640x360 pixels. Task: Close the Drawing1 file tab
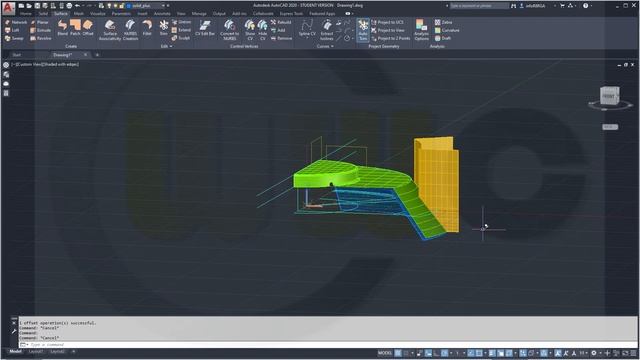(x=85, y=55)
